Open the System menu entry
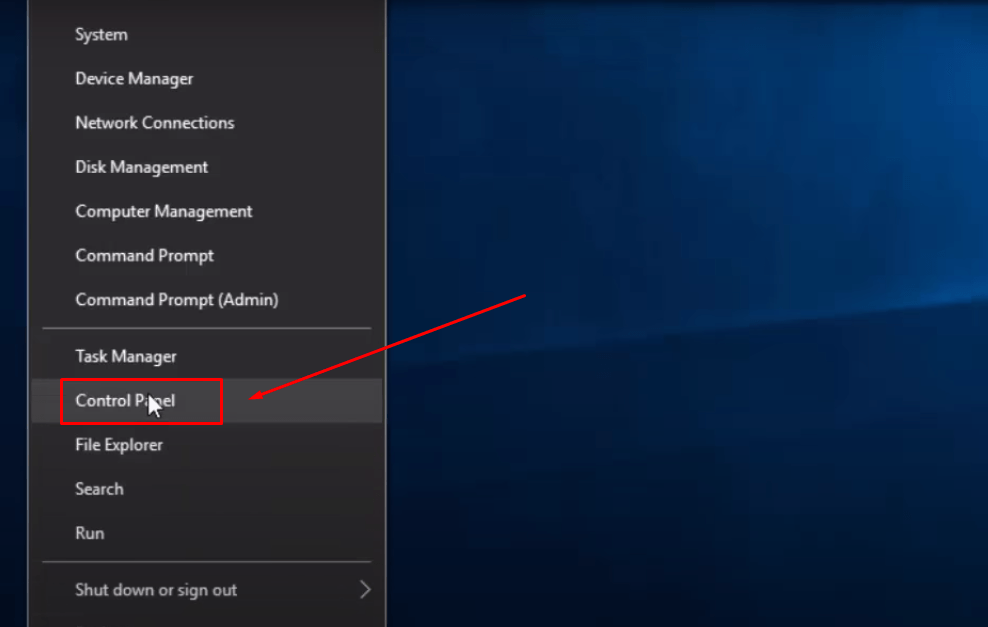The width and height of the screenshot is (988, 627). [207, 35]
